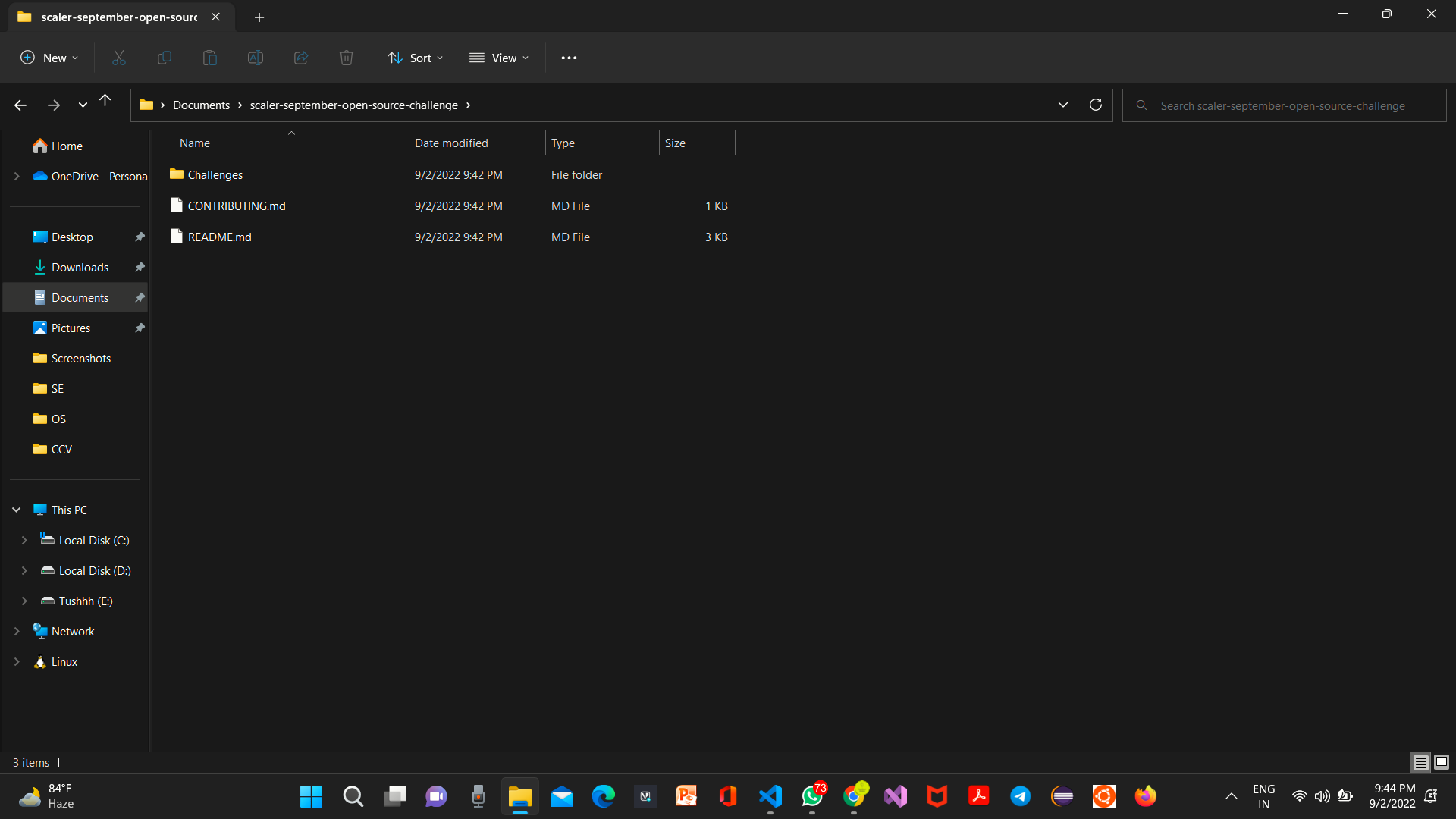Go up one level with up arrow

click(x=105, y=101)
